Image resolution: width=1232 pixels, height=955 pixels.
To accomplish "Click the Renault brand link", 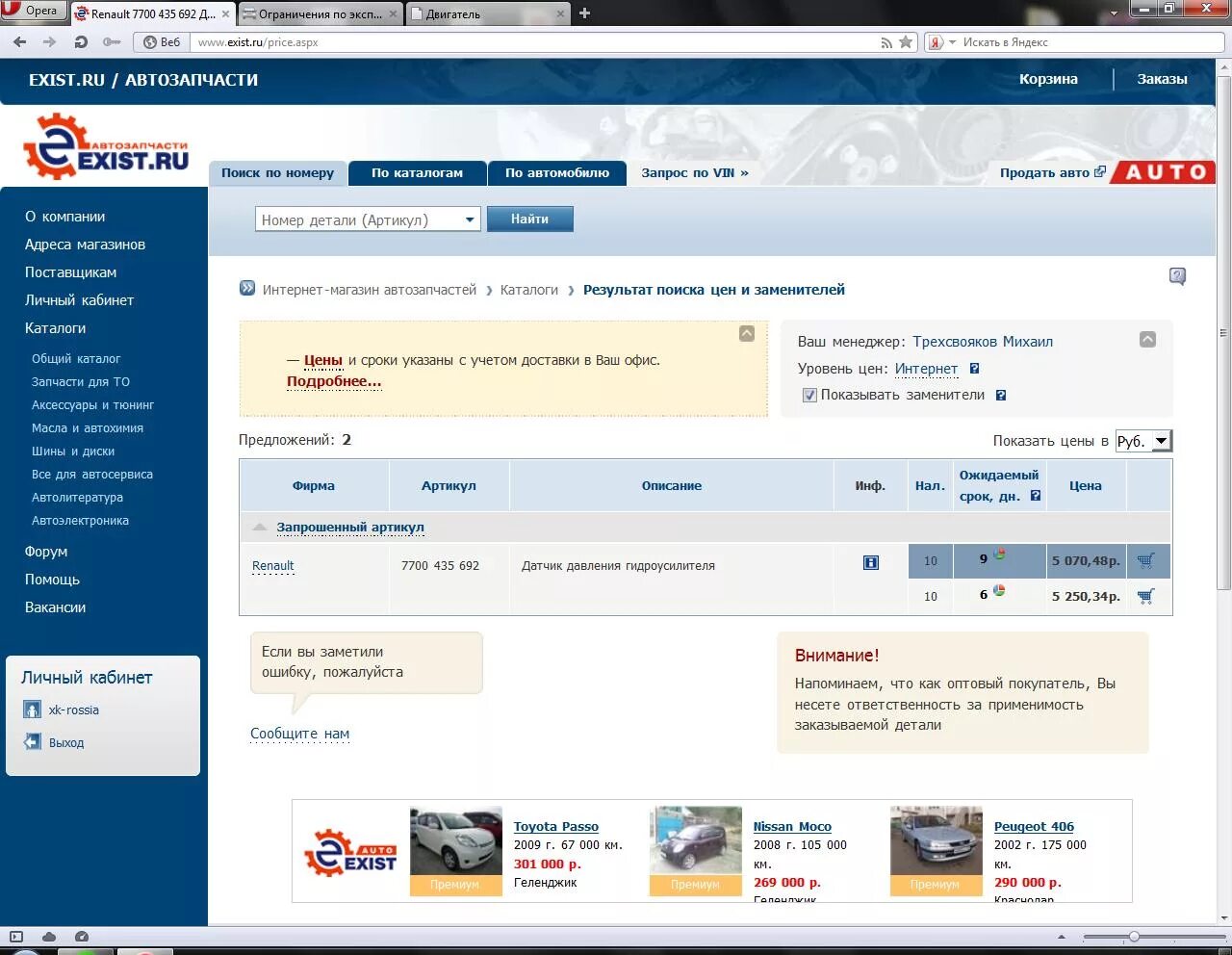I will click(273, 566).
